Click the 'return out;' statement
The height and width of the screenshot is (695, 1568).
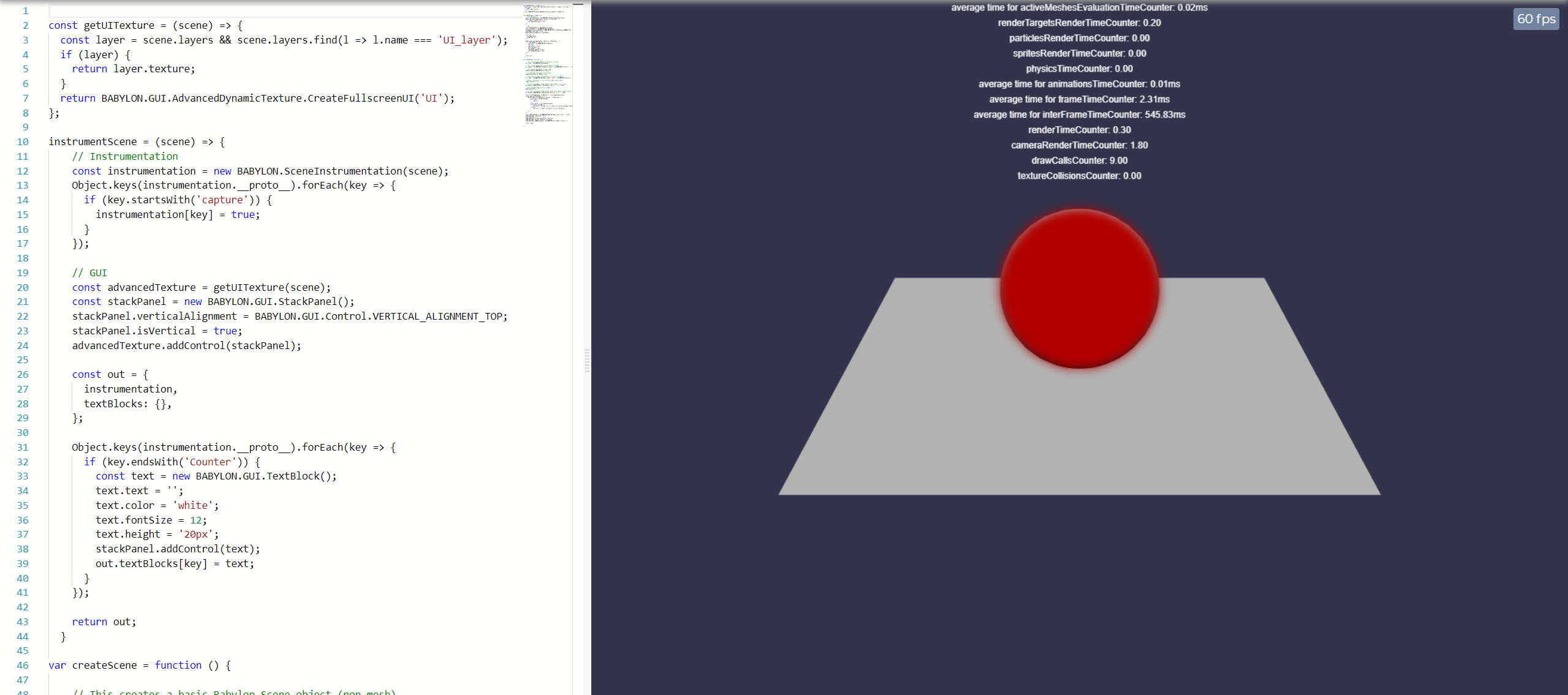point(104,622)
